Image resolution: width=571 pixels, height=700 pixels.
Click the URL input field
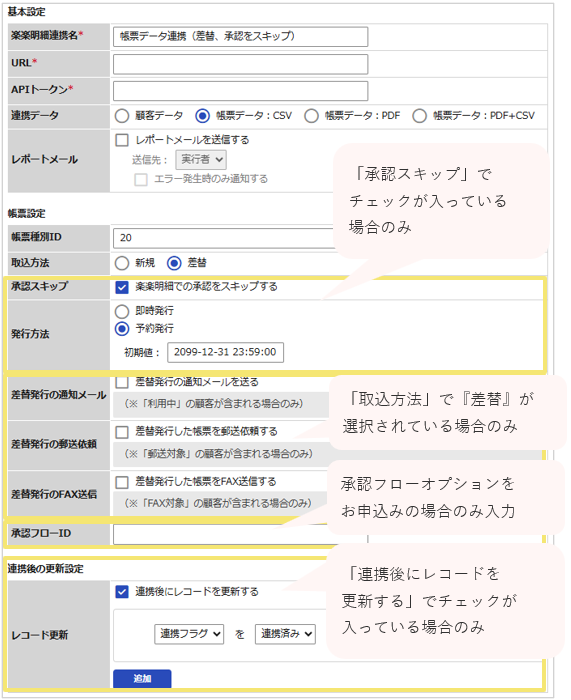click(x=240, y=64)
